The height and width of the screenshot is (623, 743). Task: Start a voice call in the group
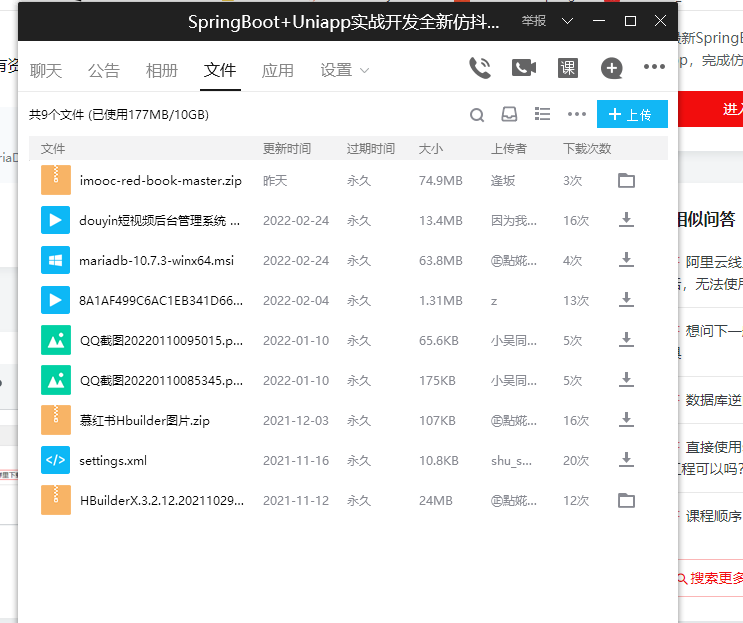(480, 68)
